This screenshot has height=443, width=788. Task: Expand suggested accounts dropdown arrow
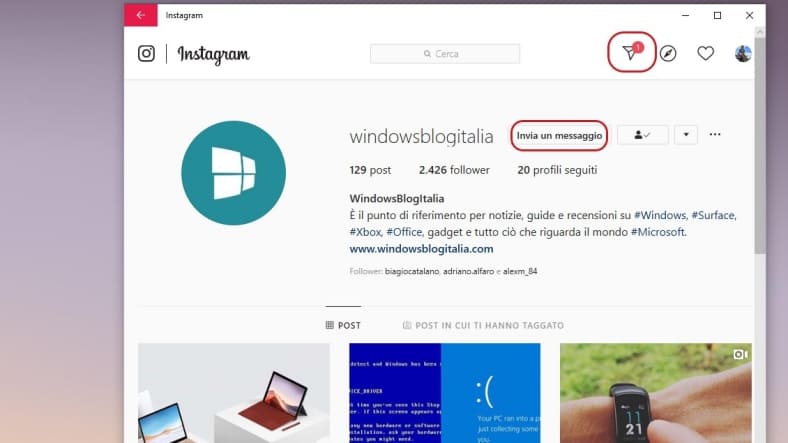tap(685, 135)
